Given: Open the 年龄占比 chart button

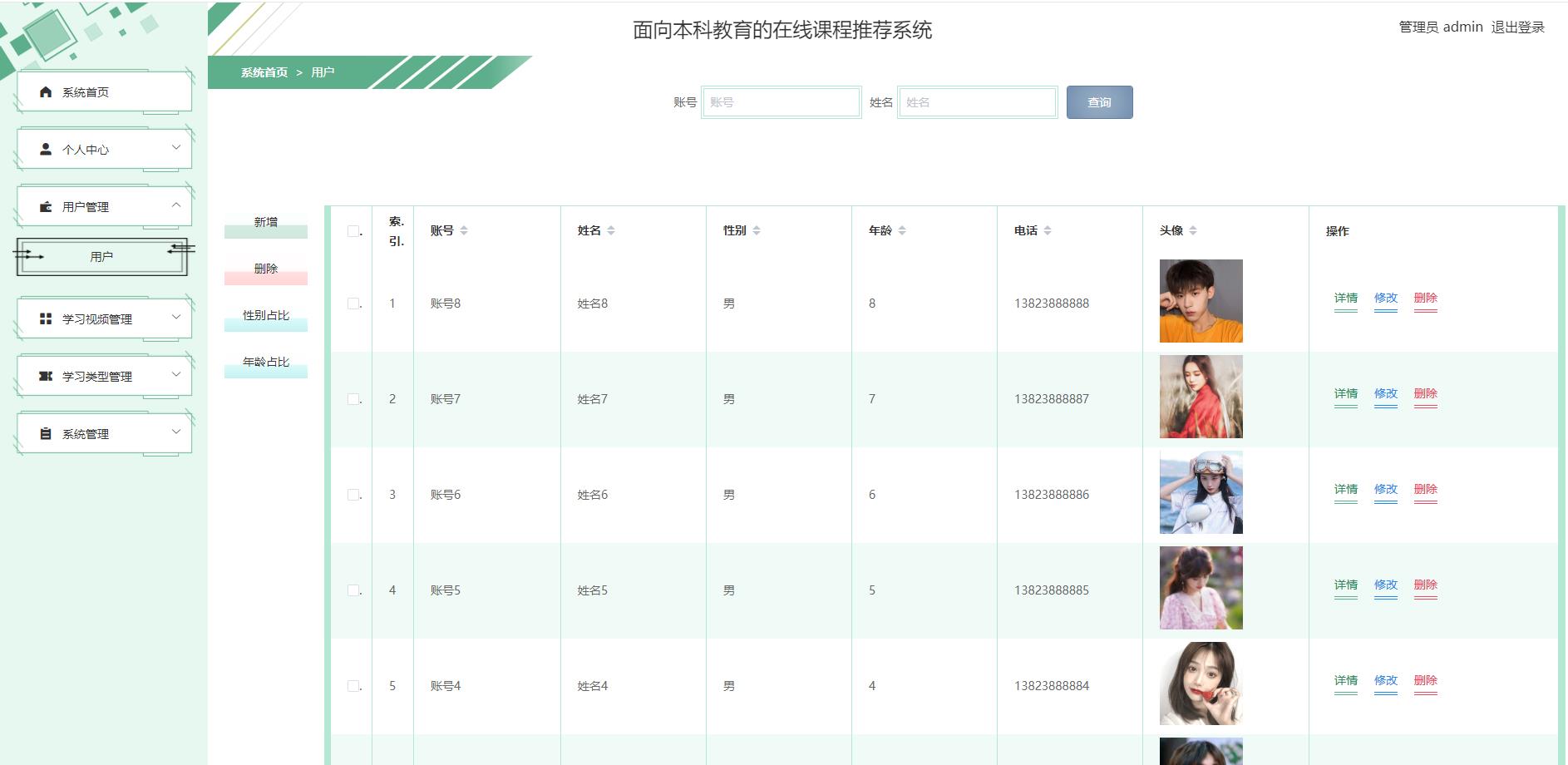Looking at the screenshot, I should [x=266, y=363].
